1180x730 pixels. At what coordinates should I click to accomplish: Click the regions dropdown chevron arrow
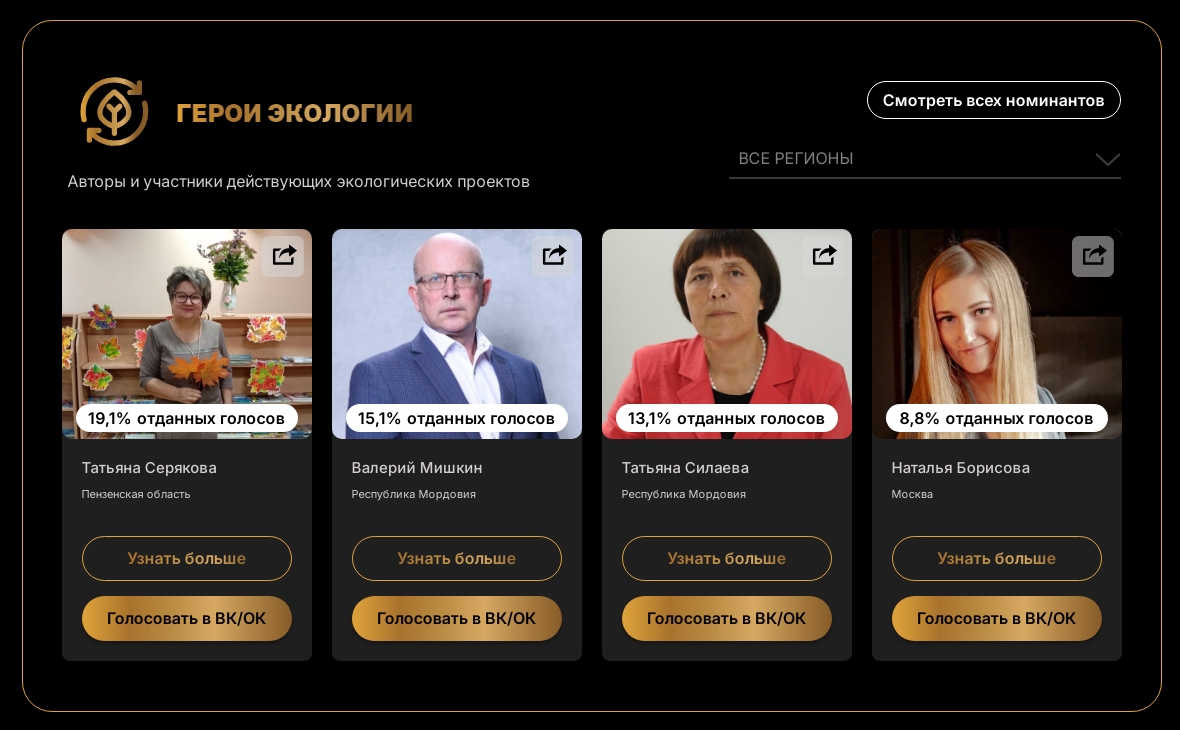click(1108, 160)
